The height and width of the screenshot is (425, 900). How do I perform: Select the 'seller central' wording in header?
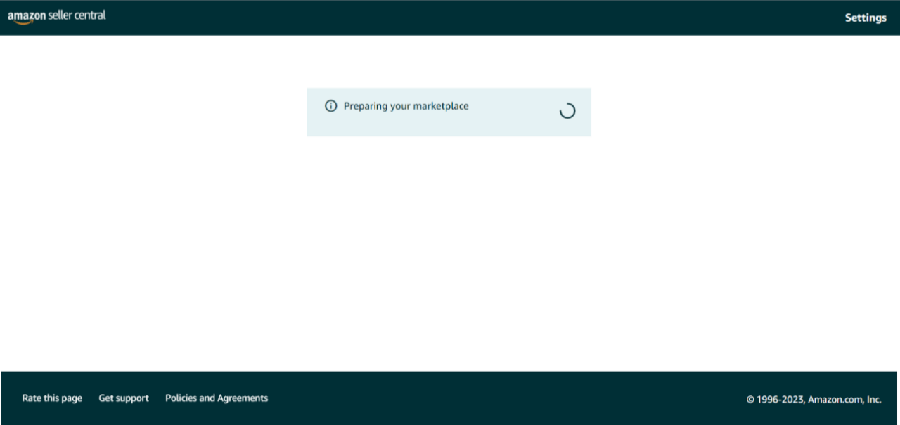77,16
